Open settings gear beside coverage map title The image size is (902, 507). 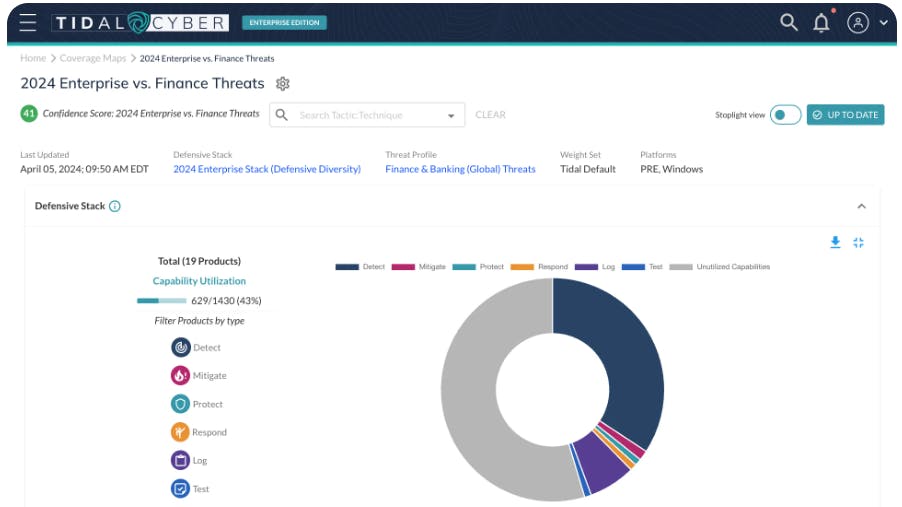pos(283,84)
